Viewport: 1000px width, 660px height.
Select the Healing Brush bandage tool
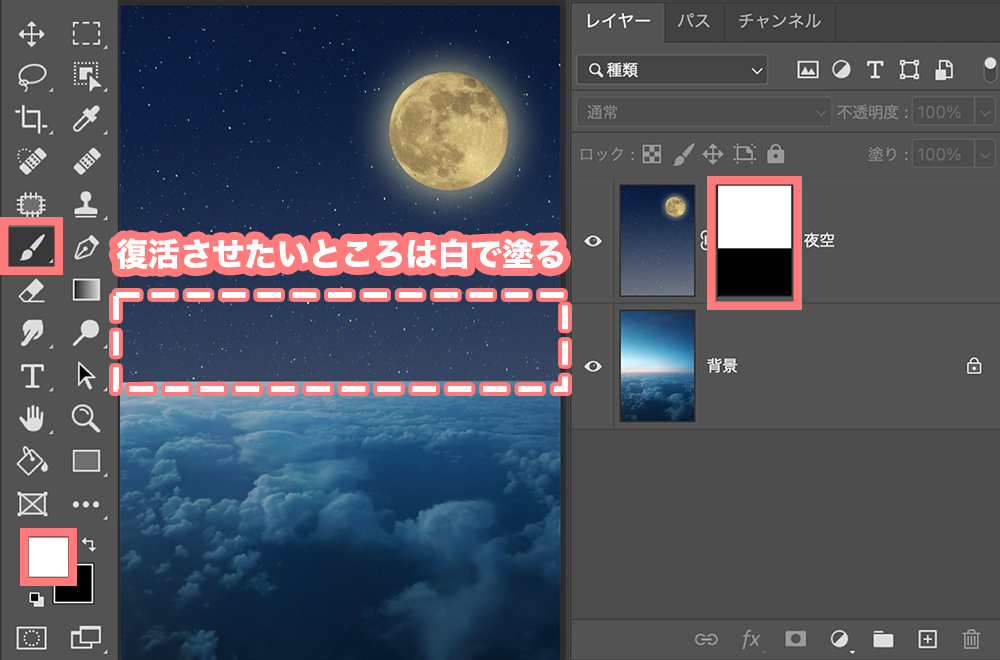click(86, 161)
